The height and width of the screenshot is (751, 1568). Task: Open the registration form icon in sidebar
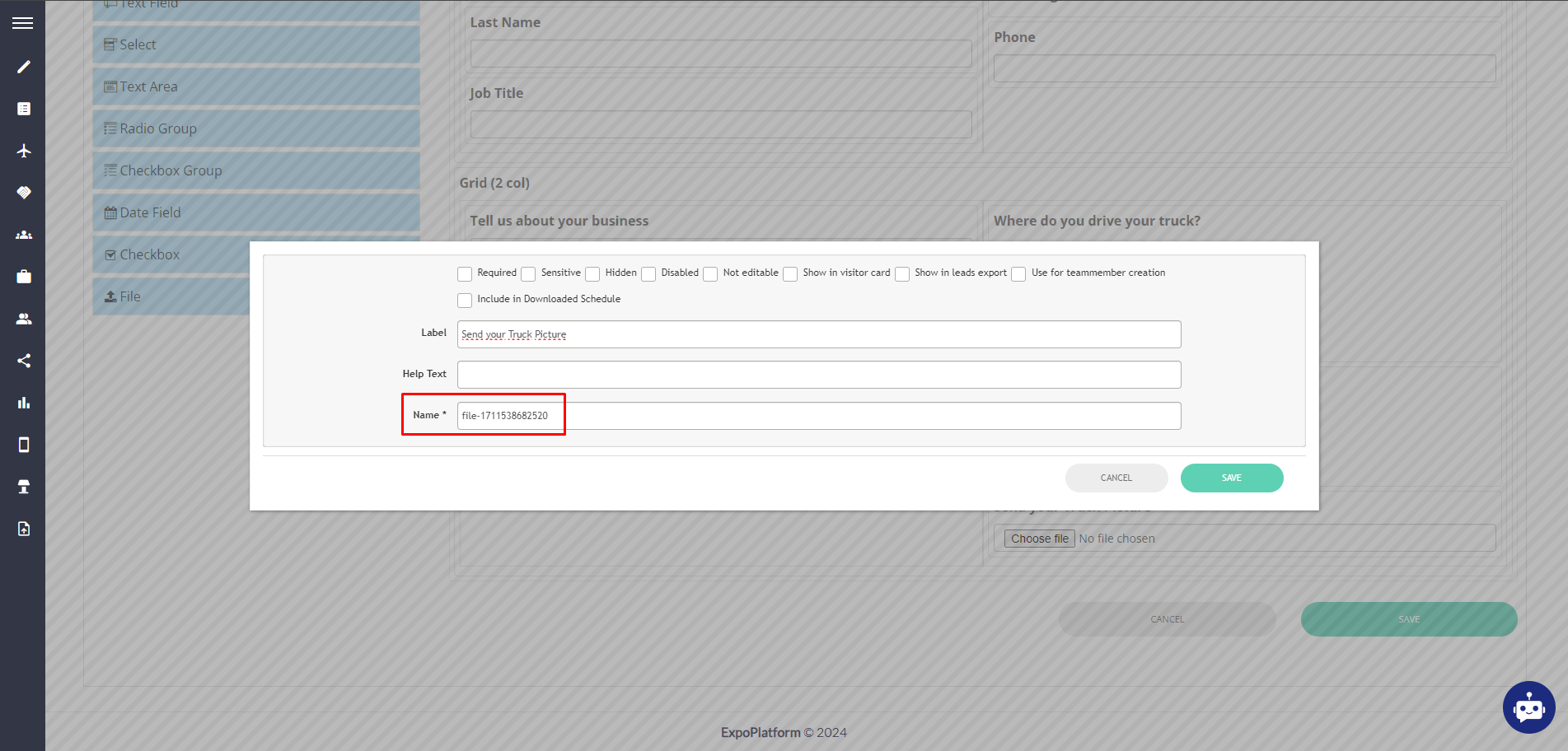(23, 108)
